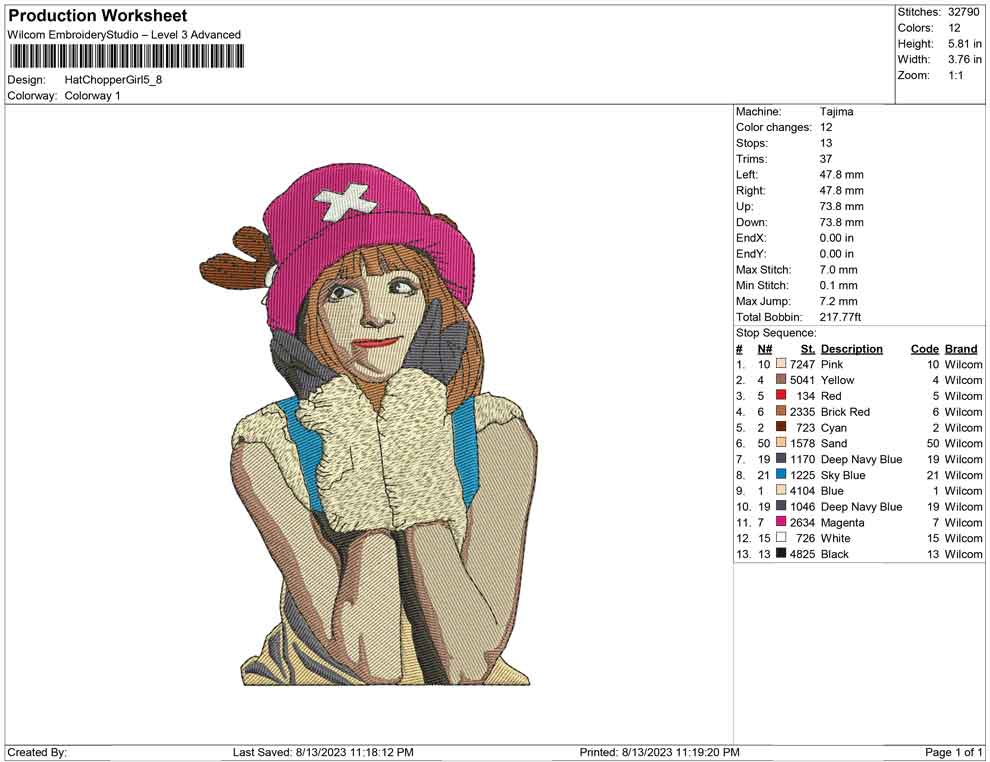Click the Up value '73.8 mm'

[x=842, y=206]
